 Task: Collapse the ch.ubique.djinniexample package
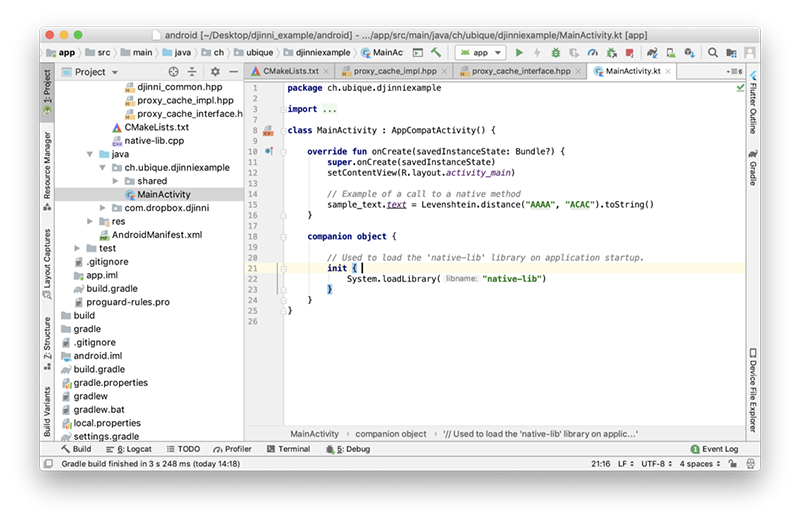[x=103, y=168]
